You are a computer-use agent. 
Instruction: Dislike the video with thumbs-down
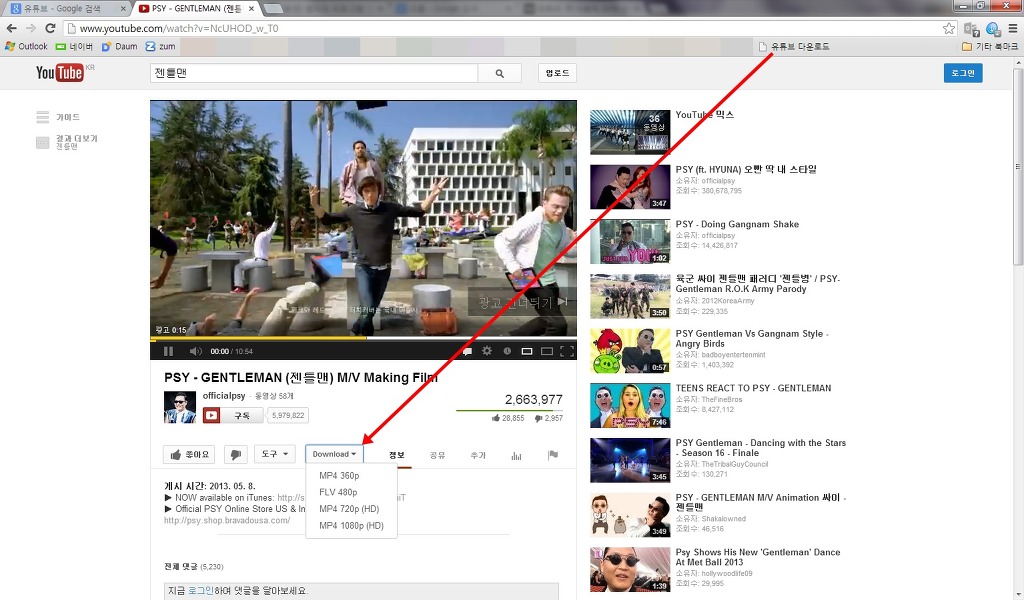236,454
